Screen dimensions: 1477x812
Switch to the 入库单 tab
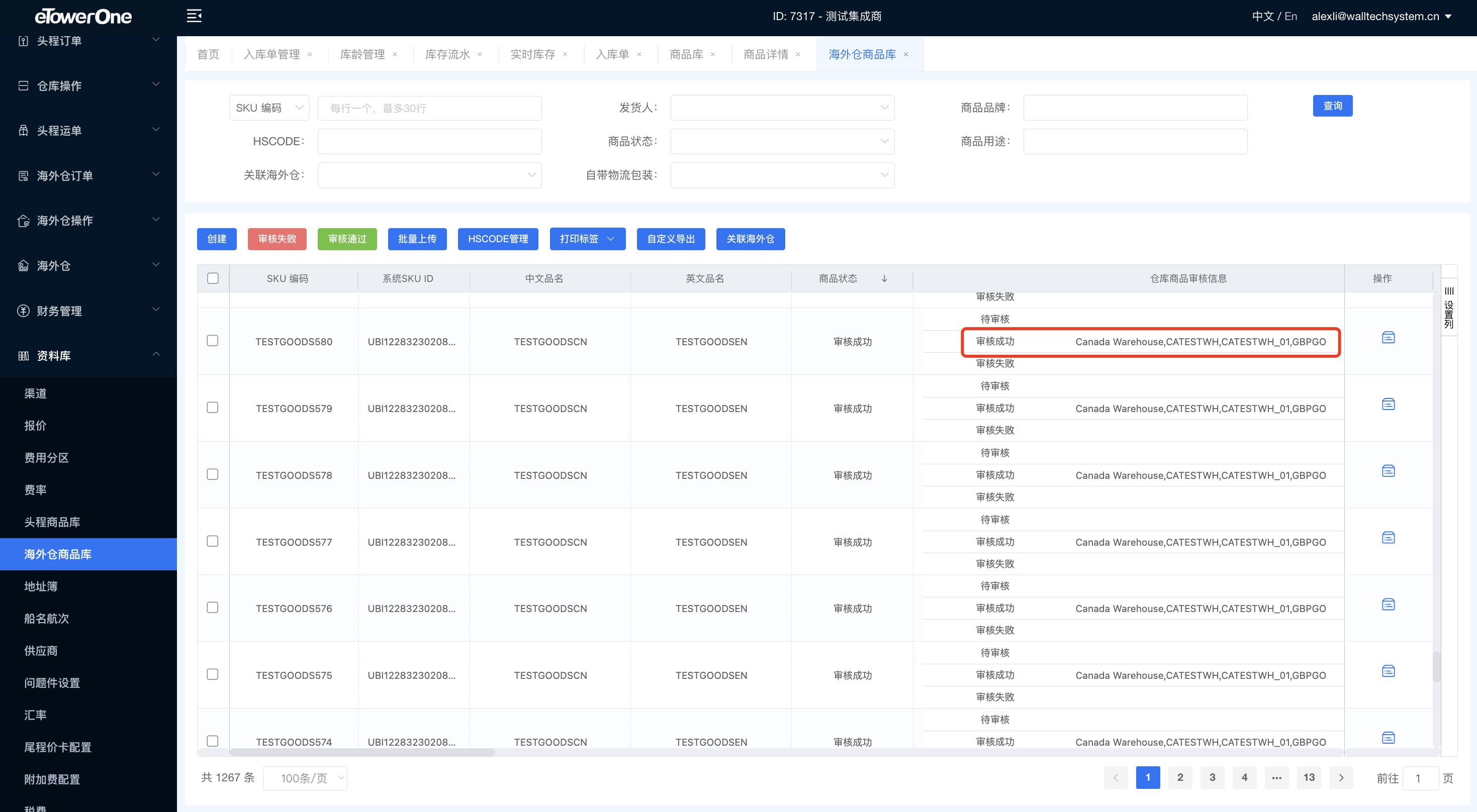point(612,54)
